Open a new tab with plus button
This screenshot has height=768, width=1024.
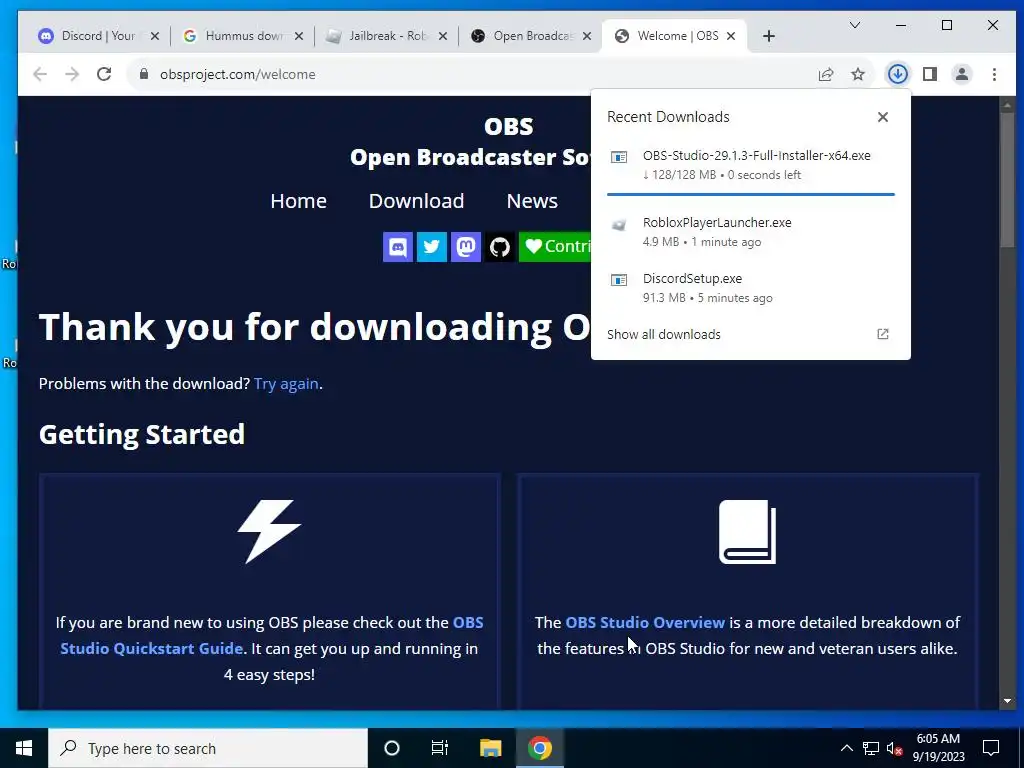click(x=769, y=36)
